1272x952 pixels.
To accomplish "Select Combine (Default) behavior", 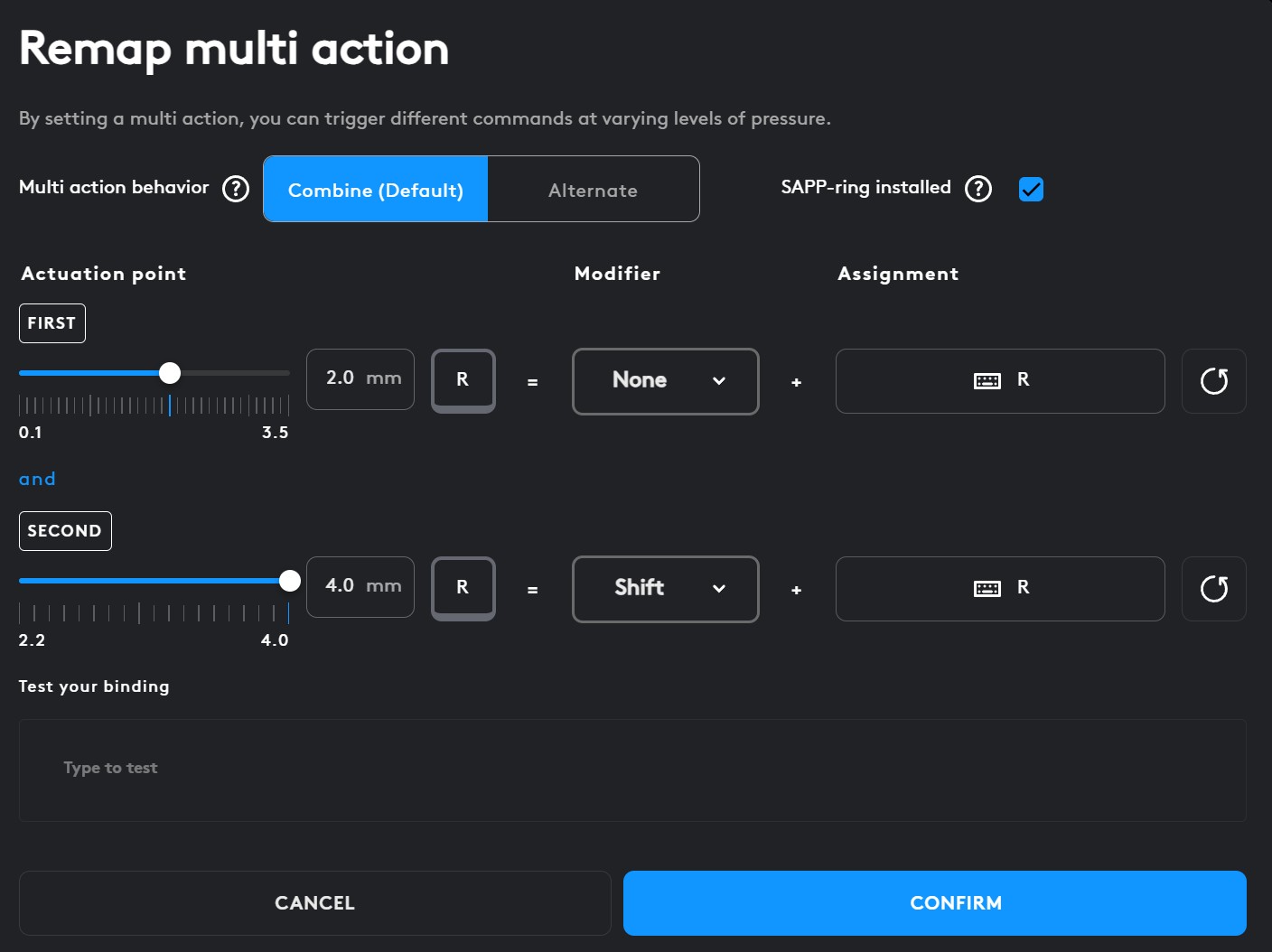I will (x=376, y=189).
